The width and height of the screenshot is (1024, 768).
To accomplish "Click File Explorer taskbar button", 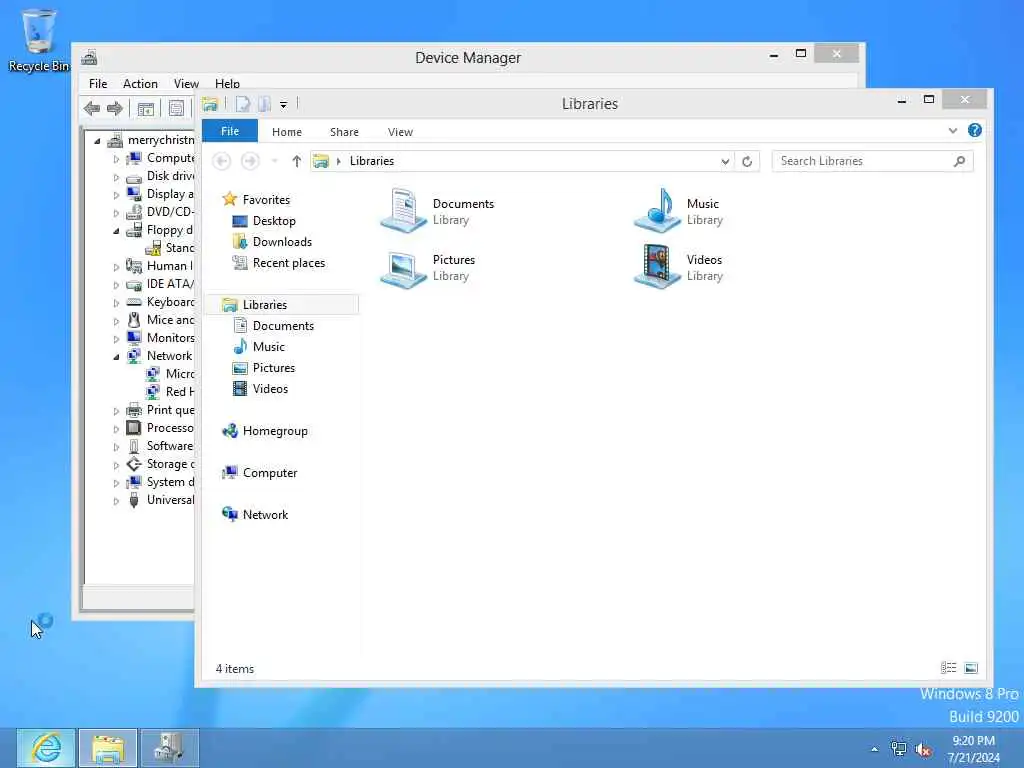I will point(108,748).
